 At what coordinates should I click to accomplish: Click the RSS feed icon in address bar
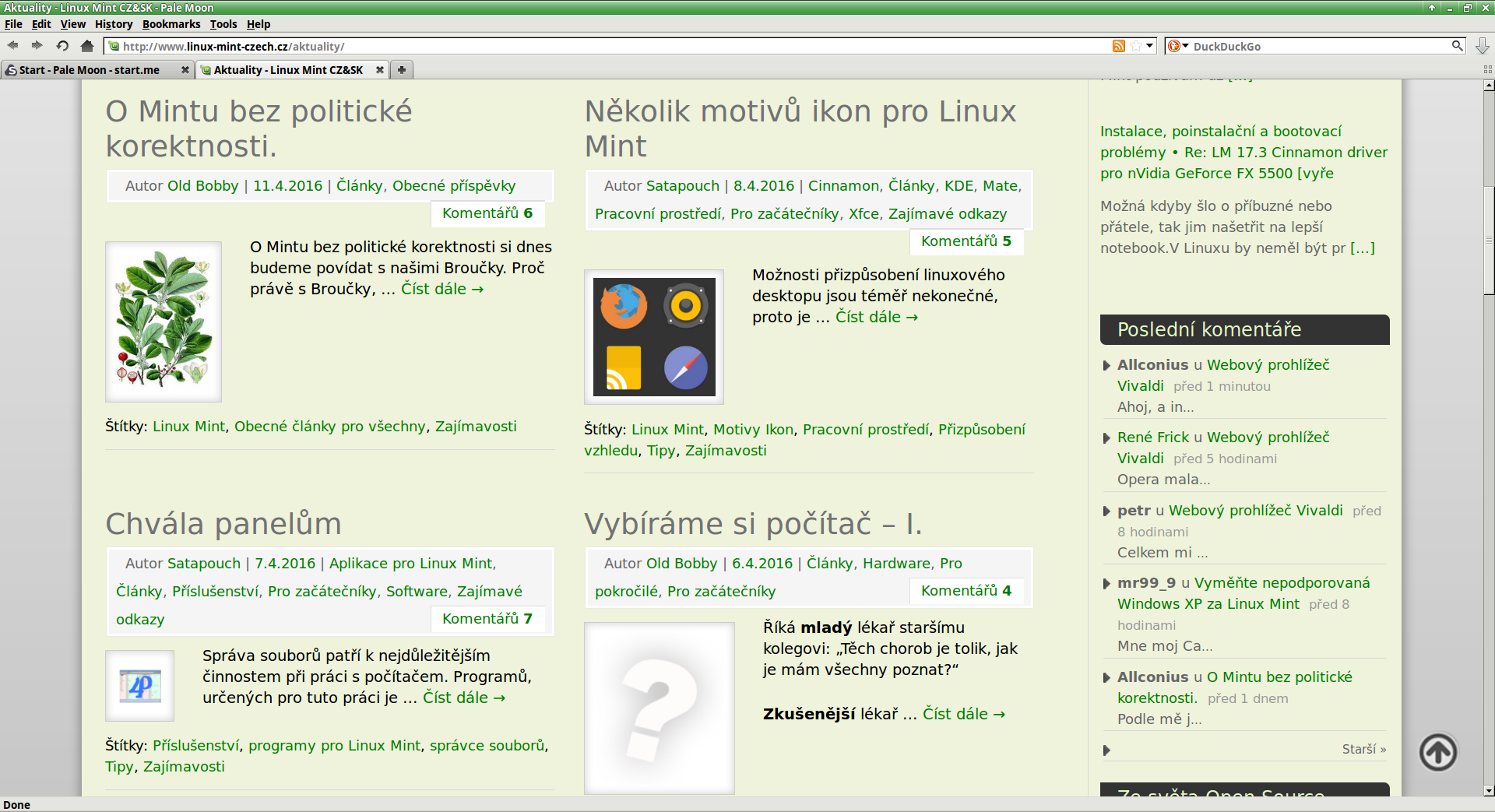1119,46
